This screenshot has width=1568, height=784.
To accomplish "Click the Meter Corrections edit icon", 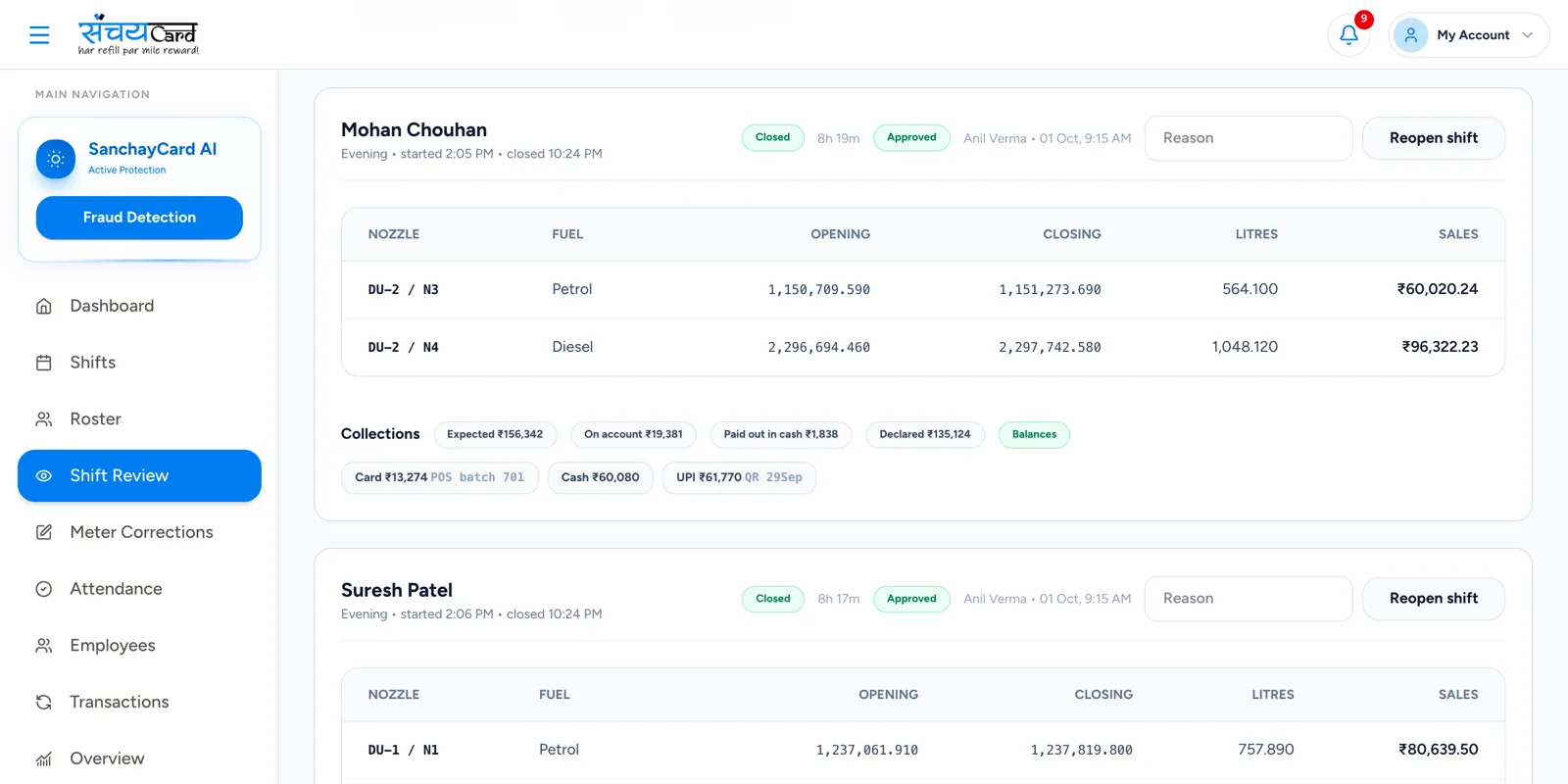I will 44,532.
